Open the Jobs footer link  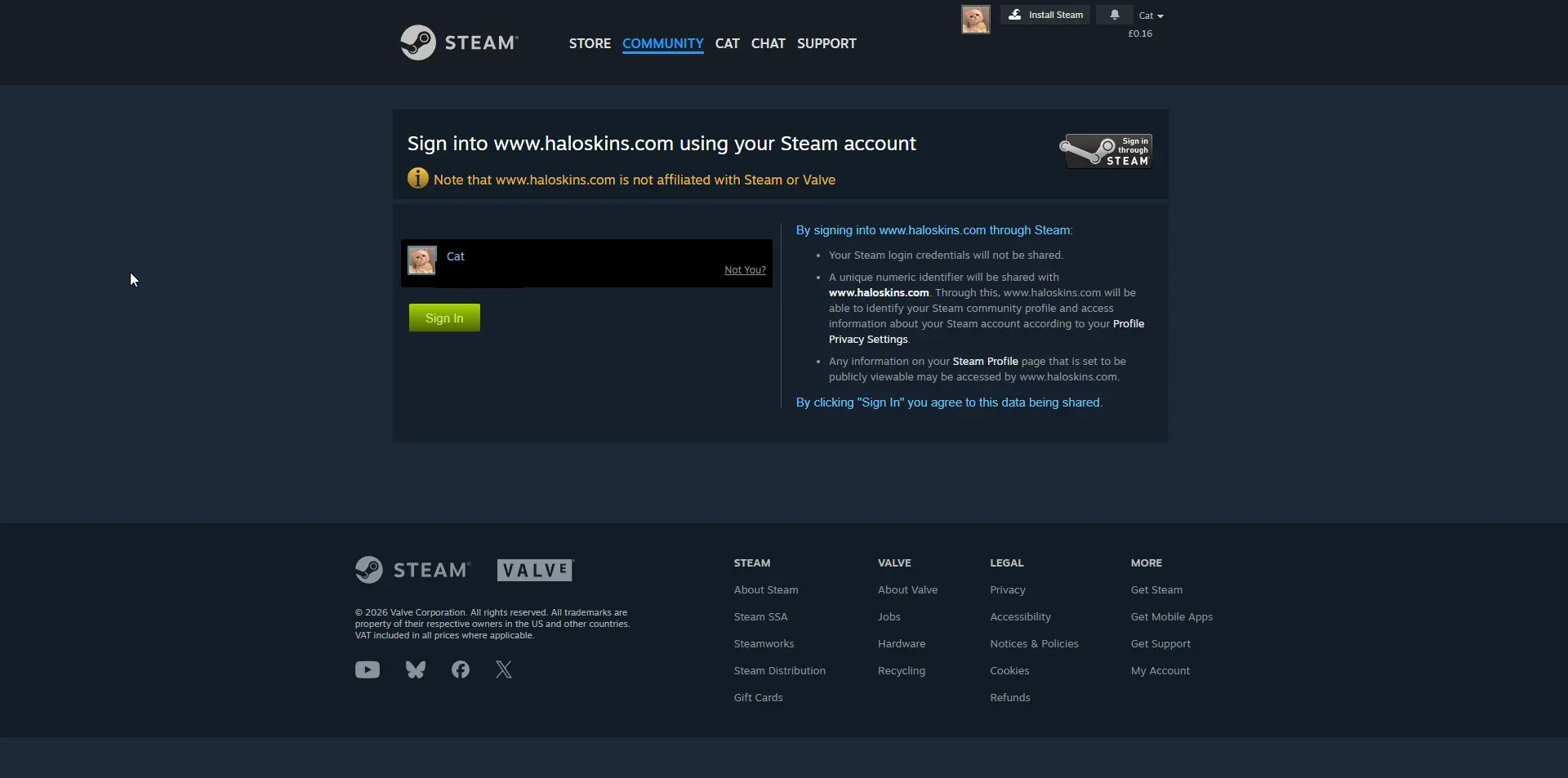(x=889, y=616)
